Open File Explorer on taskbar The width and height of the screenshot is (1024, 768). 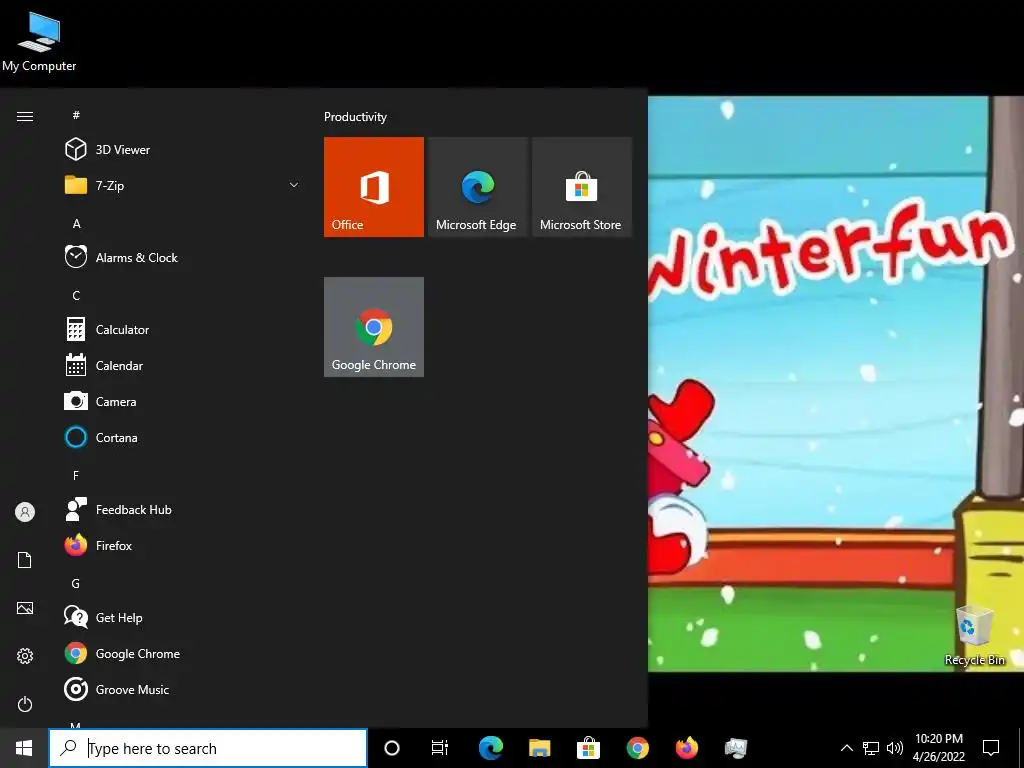(539, 748)
